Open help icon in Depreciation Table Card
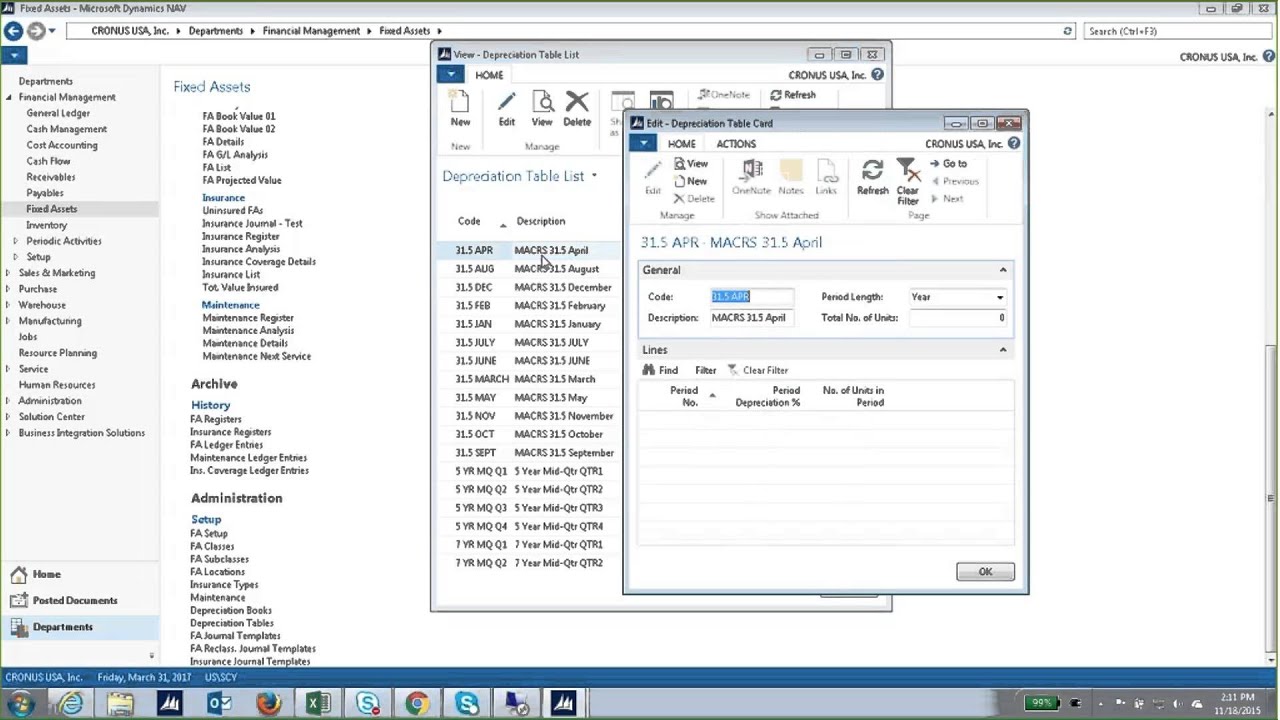 click(x=1014, y=144)
